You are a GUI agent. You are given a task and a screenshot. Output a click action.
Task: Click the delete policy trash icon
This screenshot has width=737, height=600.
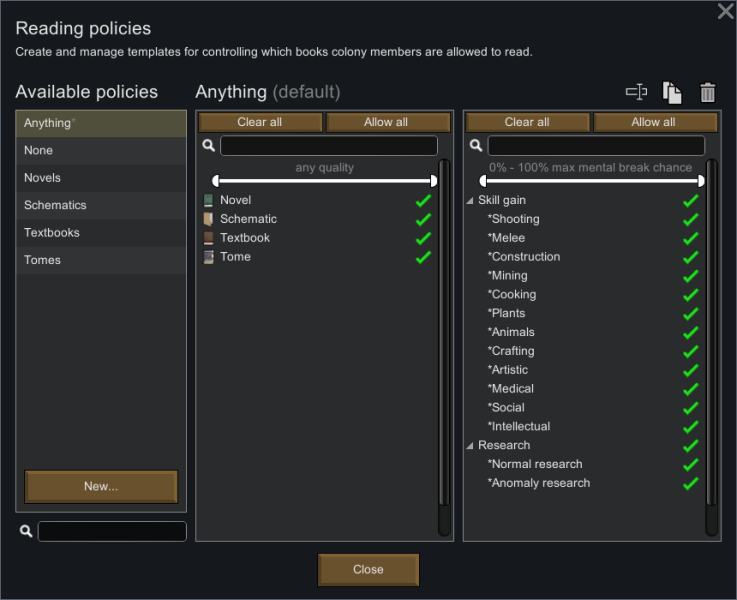click(708, 92)
